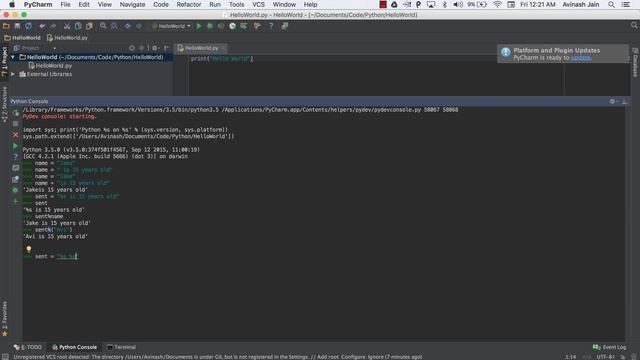This screenshot has height=360, width=640.
Task: Open the Tools menu
Action: [x=236, y=4]
